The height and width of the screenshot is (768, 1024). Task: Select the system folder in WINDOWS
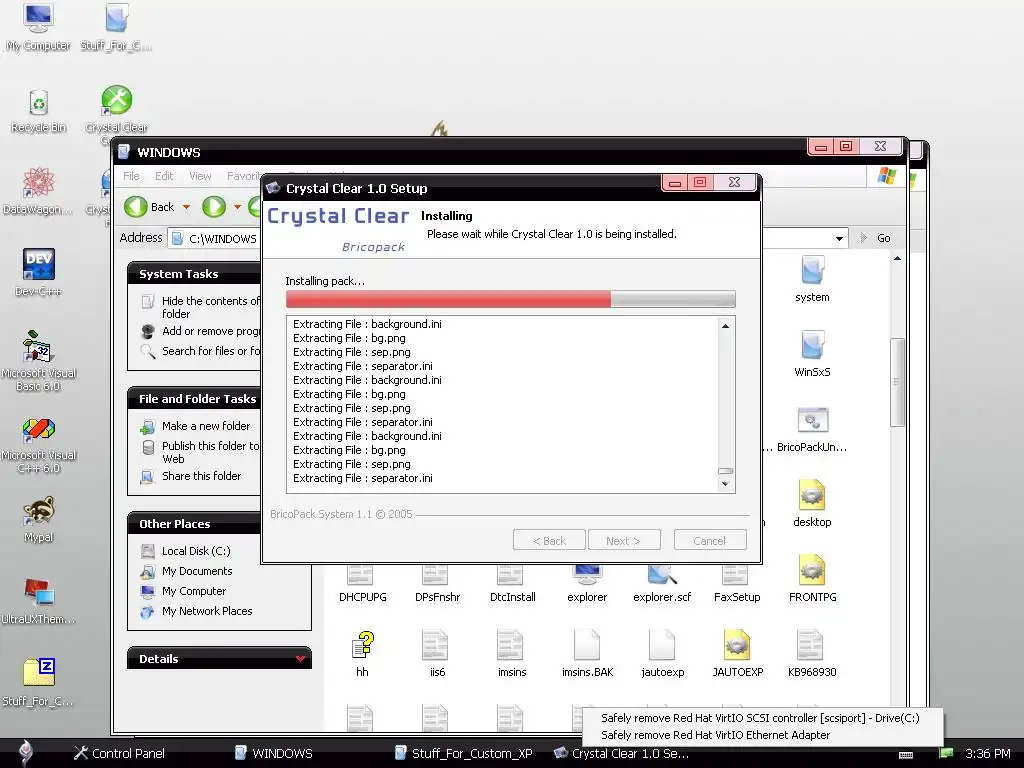pyautogui.click(x=812, y=279)
